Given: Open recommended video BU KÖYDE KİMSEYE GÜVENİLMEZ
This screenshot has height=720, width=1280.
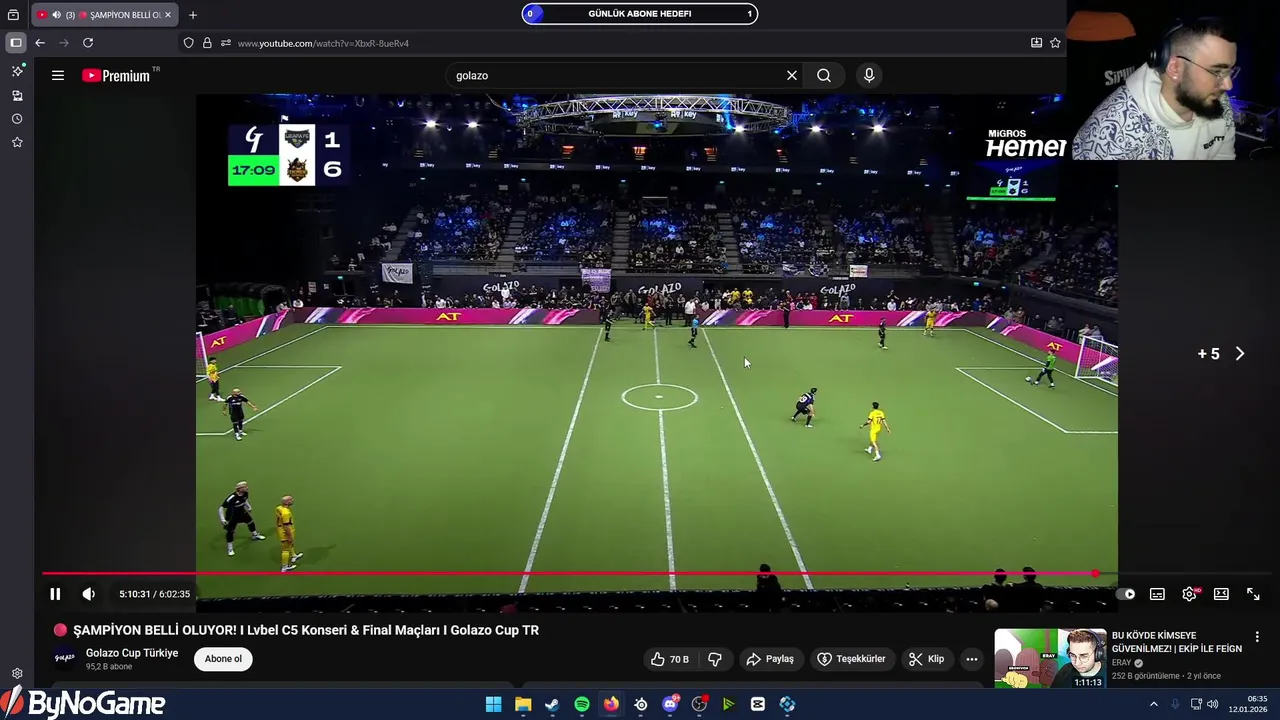Looking at the screenshot, I should pos(1177,642).
